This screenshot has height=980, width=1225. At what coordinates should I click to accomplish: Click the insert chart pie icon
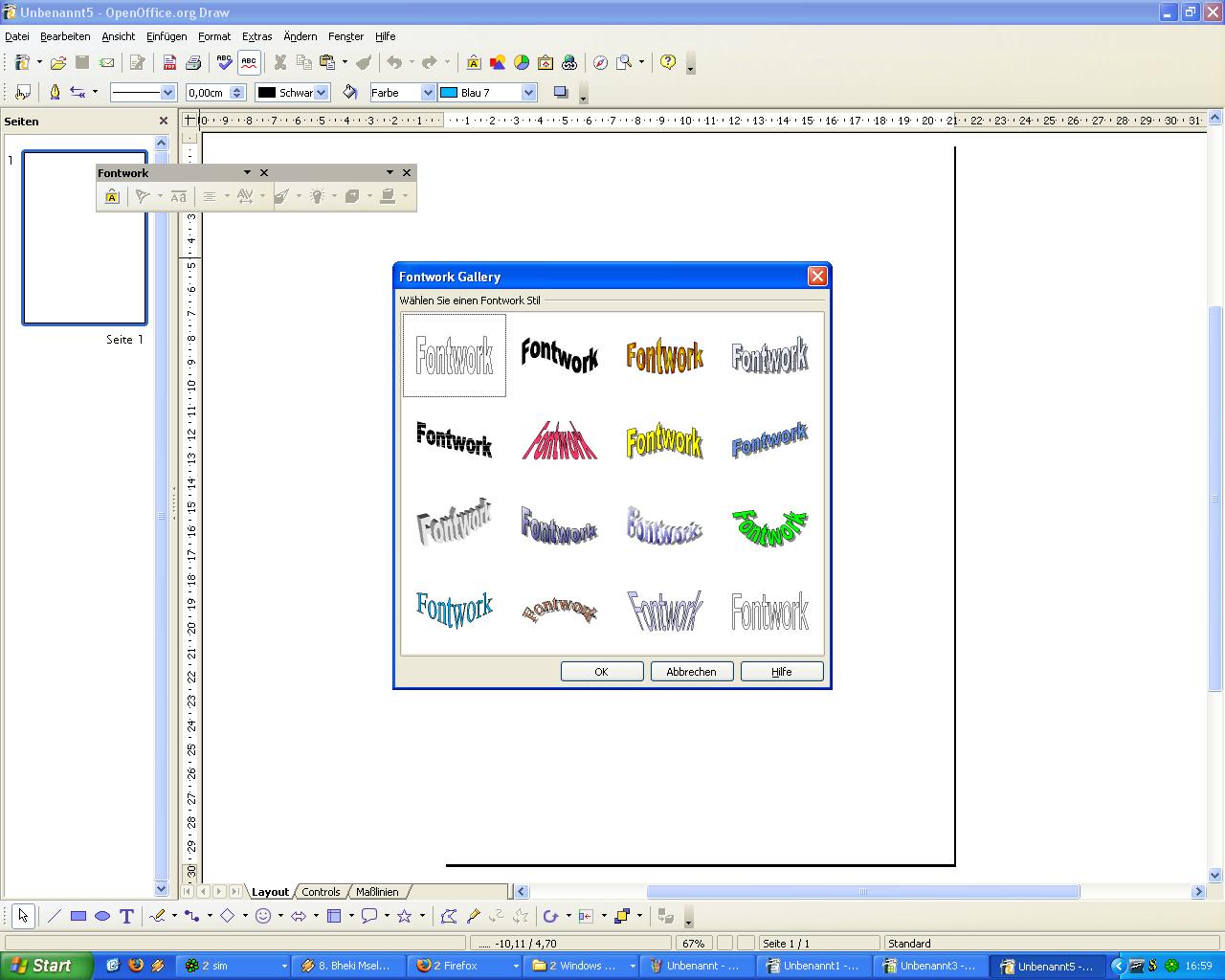tap(522, 63)
